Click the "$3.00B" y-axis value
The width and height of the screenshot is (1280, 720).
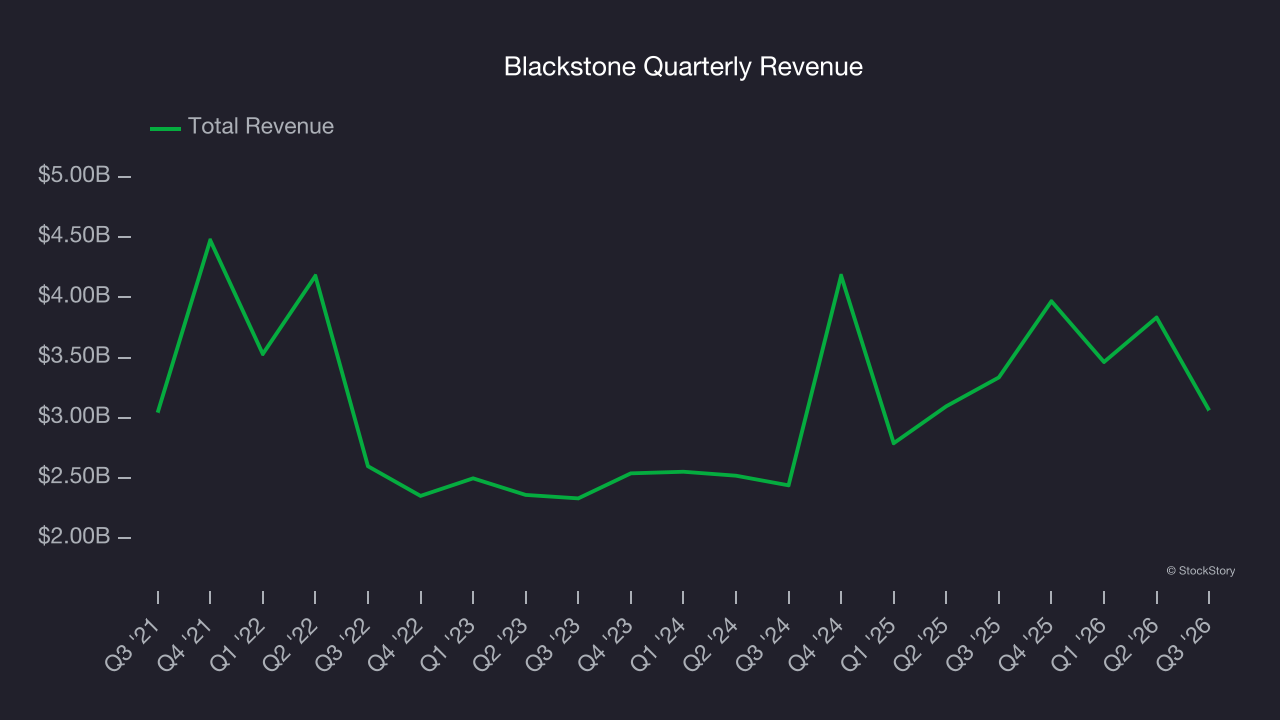pyautogui.click(x=74, y=416)
